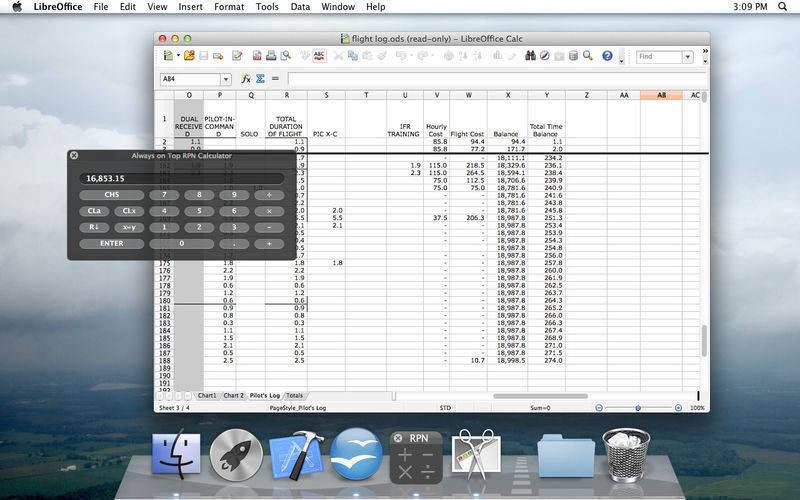This screenshot has width=800, height=500.
Task: Expand the New document dropdown arrow
Action: coord(178,56)
